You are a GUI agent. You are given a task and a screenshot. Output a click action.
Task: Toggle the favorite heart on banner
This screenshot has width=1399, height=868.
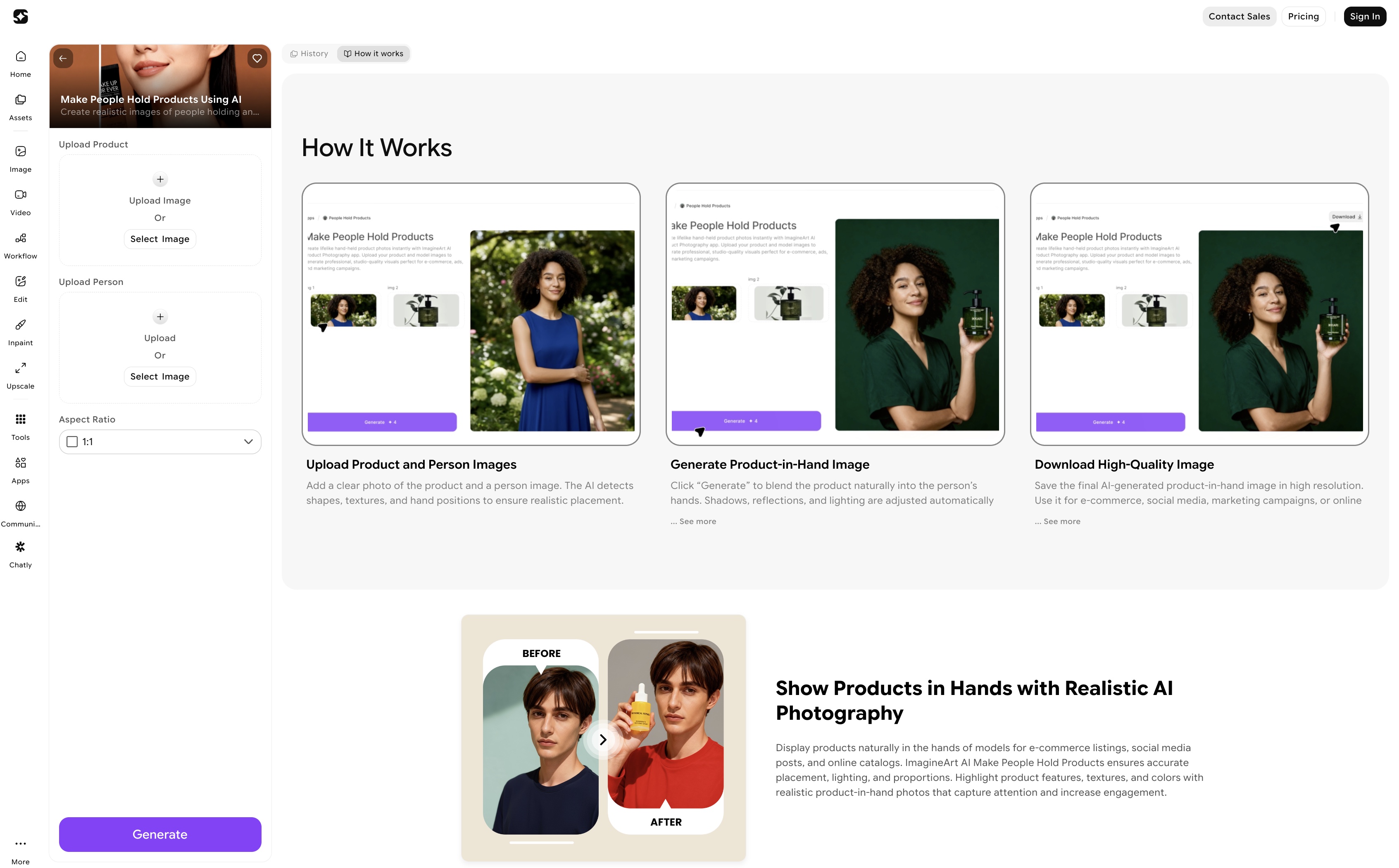click(257, 59)
